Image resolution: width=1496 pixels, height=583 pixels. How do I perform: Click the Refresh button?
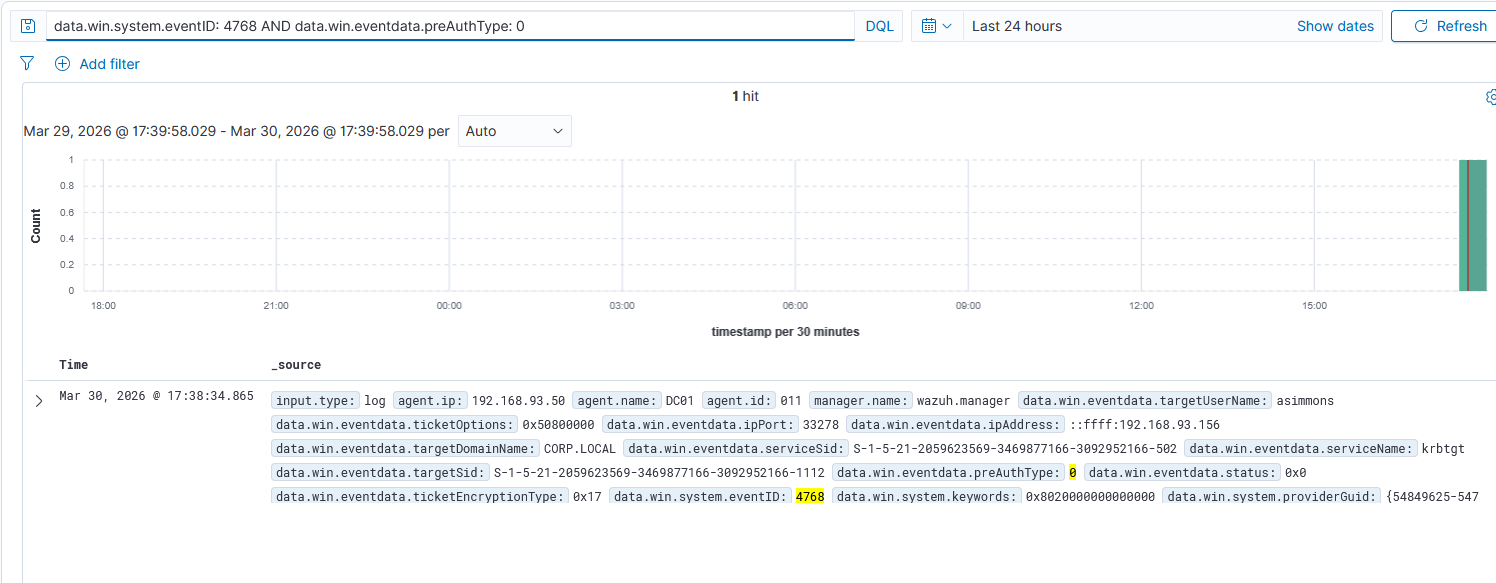coord(1445,26)
